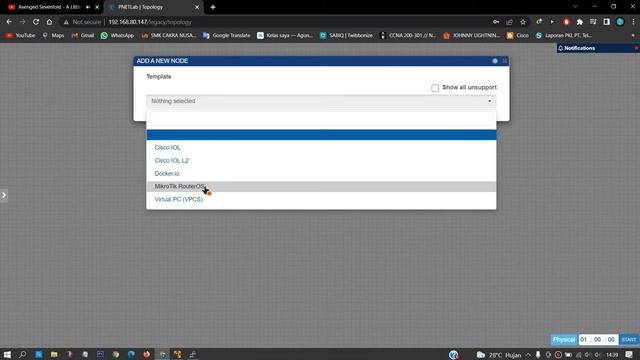Open Windows taskbar search

click(x=23, y=354)
